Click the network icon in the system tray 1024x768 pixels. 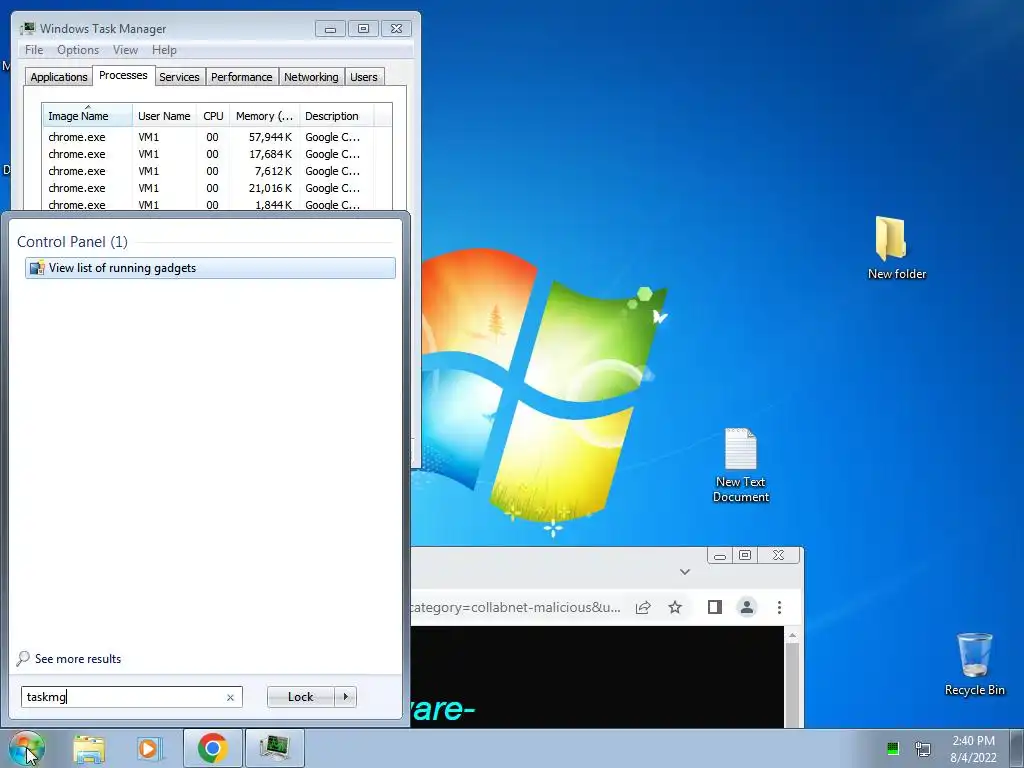pos(923,748)
